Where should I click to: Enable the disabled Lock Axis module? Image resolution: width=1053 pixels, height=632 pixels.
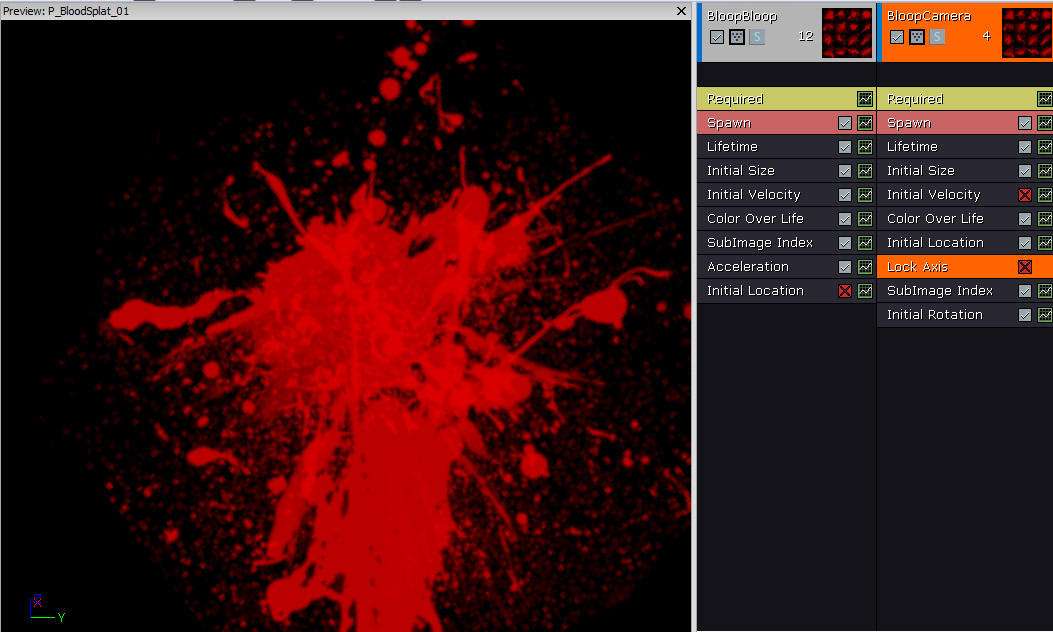click(1025, 267)
